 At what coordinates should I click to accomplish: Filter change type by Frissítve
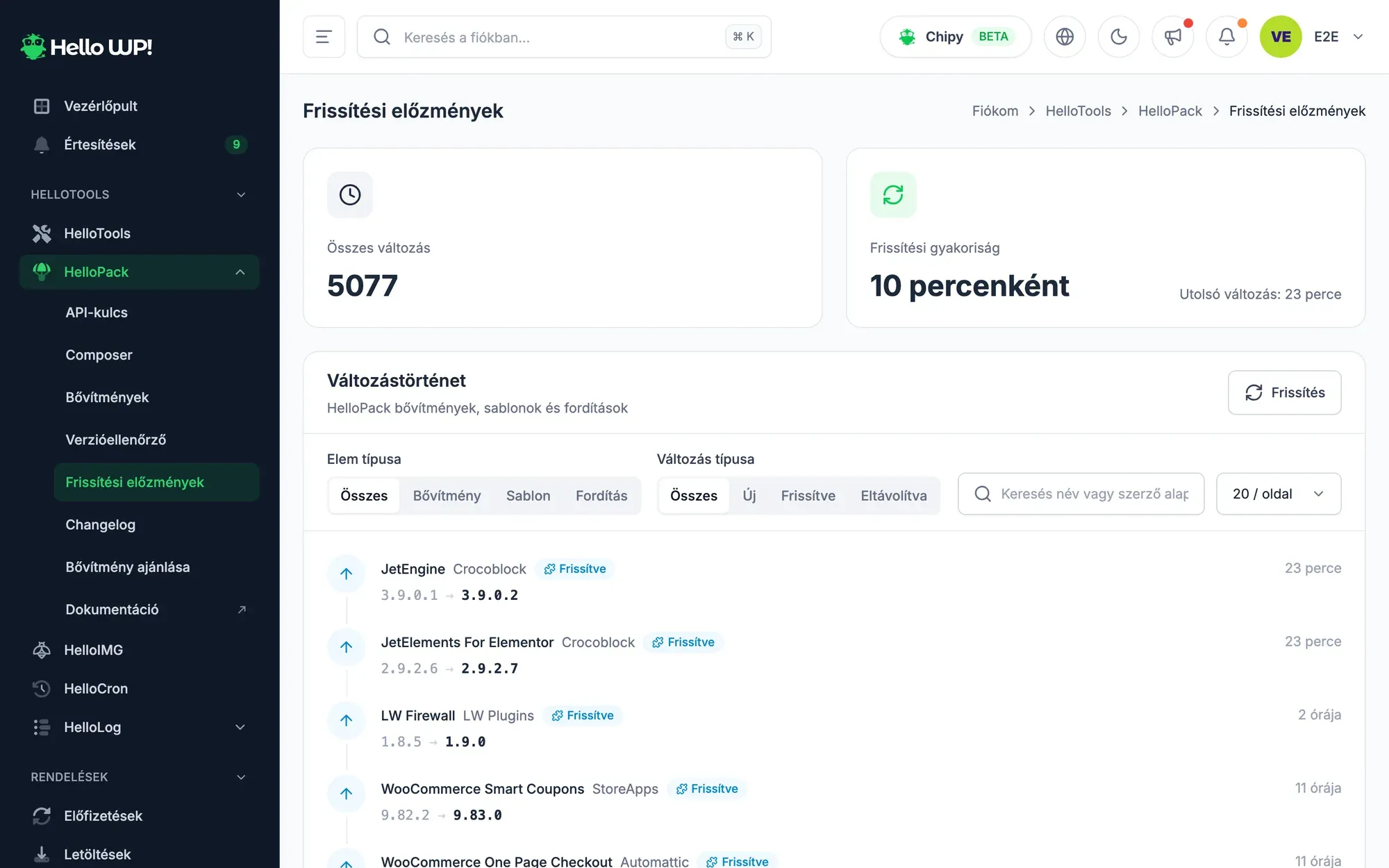pos(808,495)
